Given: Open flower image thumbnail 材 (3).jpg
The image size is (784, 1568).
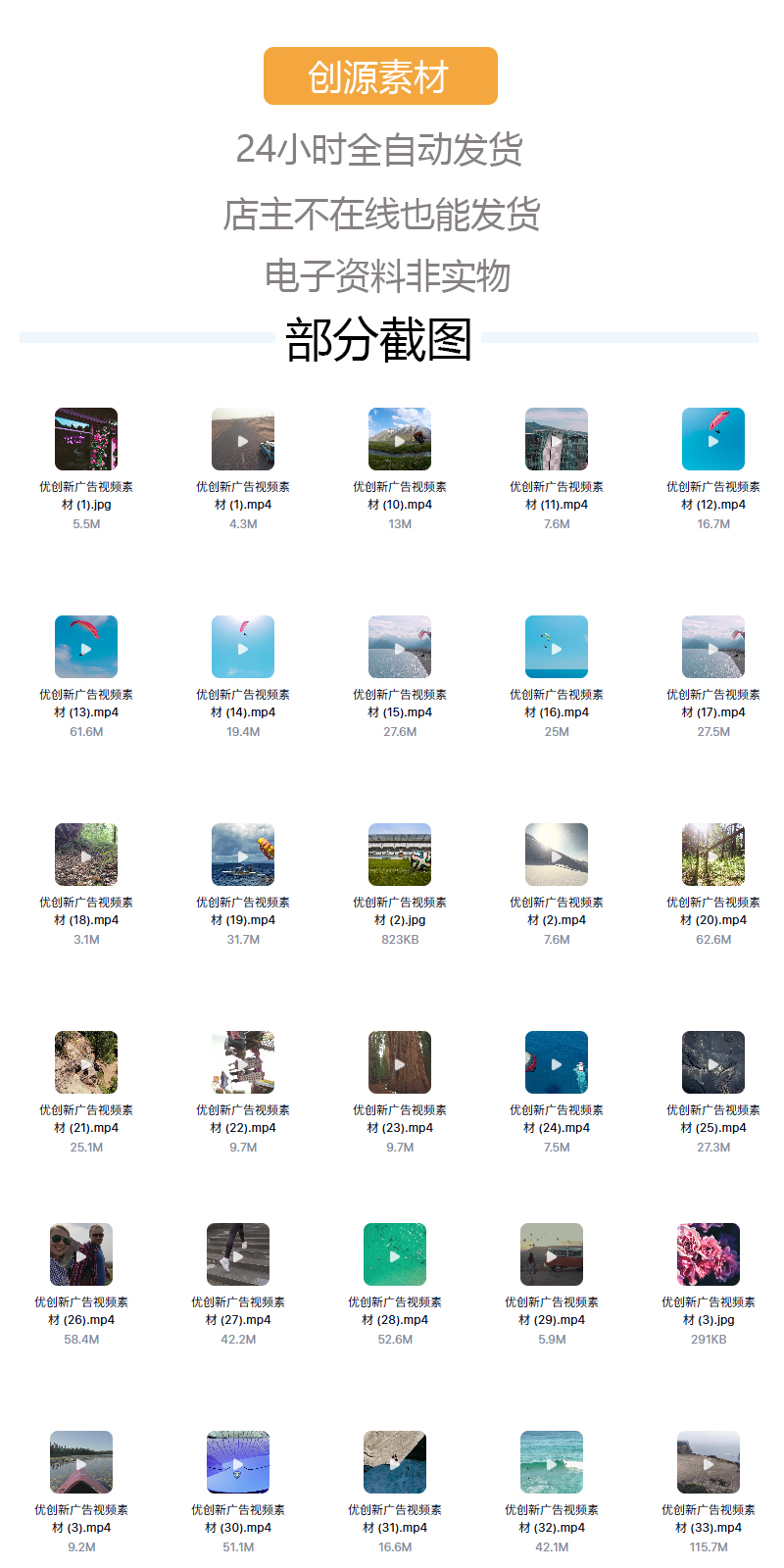Looking at the screenshot, I should point(709,1254).
